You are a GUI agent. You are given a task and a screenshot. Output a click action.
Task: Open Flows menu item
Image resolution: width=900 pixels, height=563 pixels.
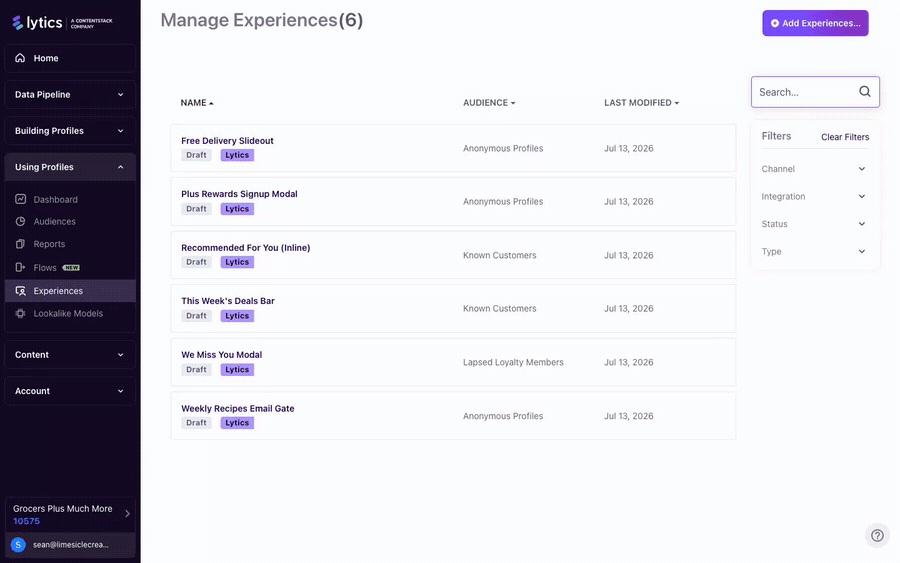click(70, 267)
